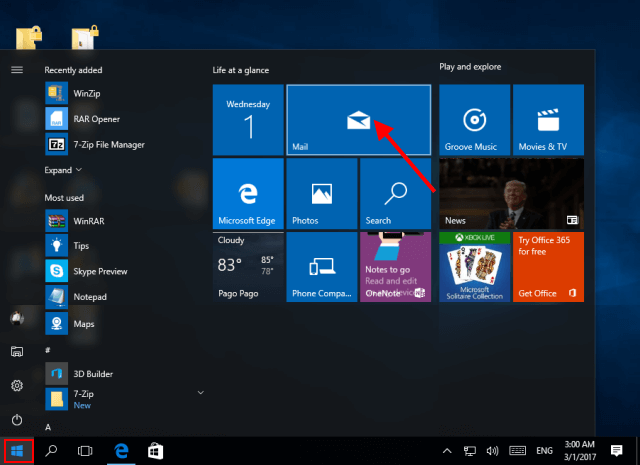The height and width of the screenshot is (465, 640).
Task: Open the hamburger menu in Start
Action: [17, 70]
